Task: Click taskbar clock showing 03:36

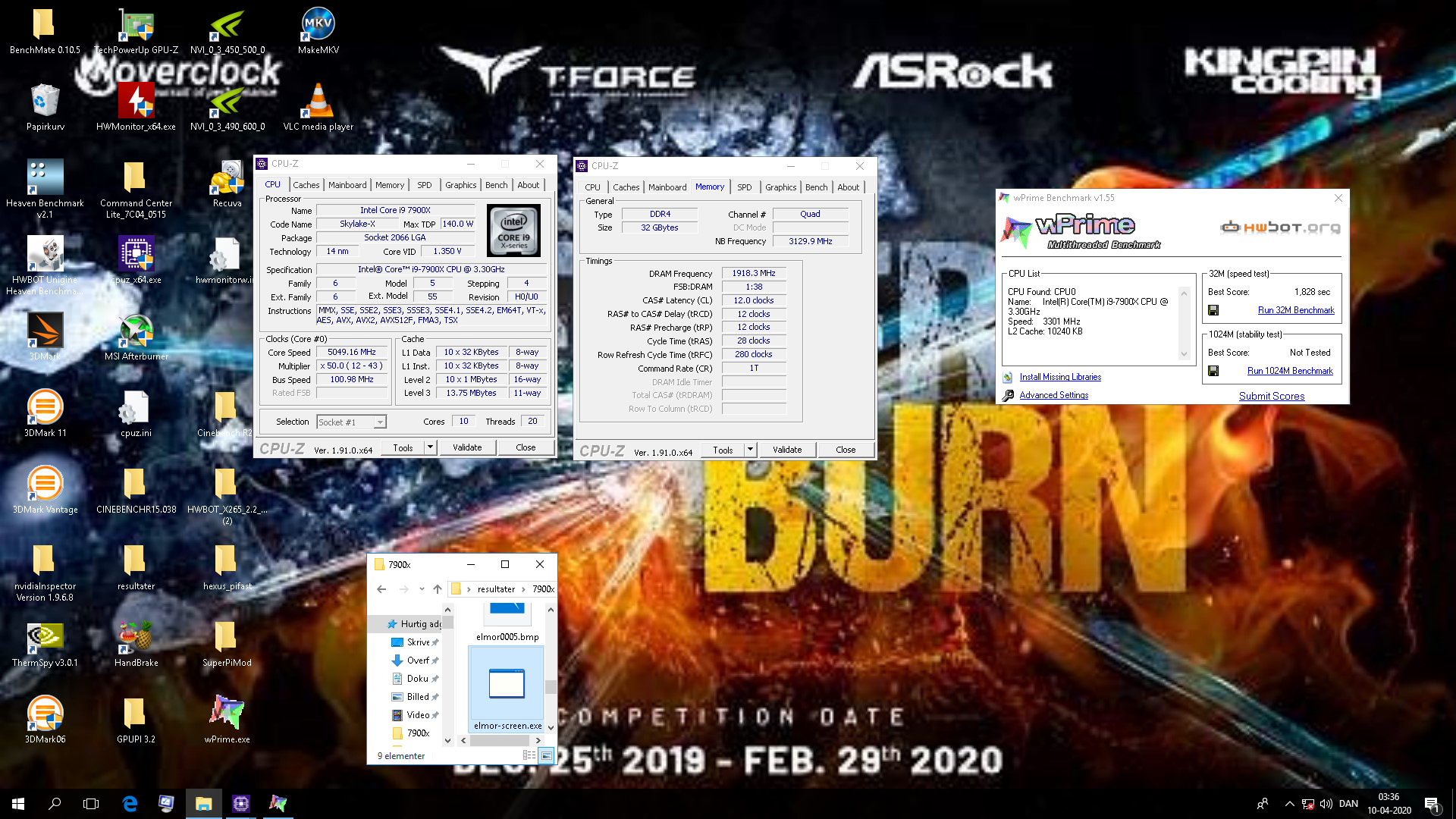Action: (1389, 804)
